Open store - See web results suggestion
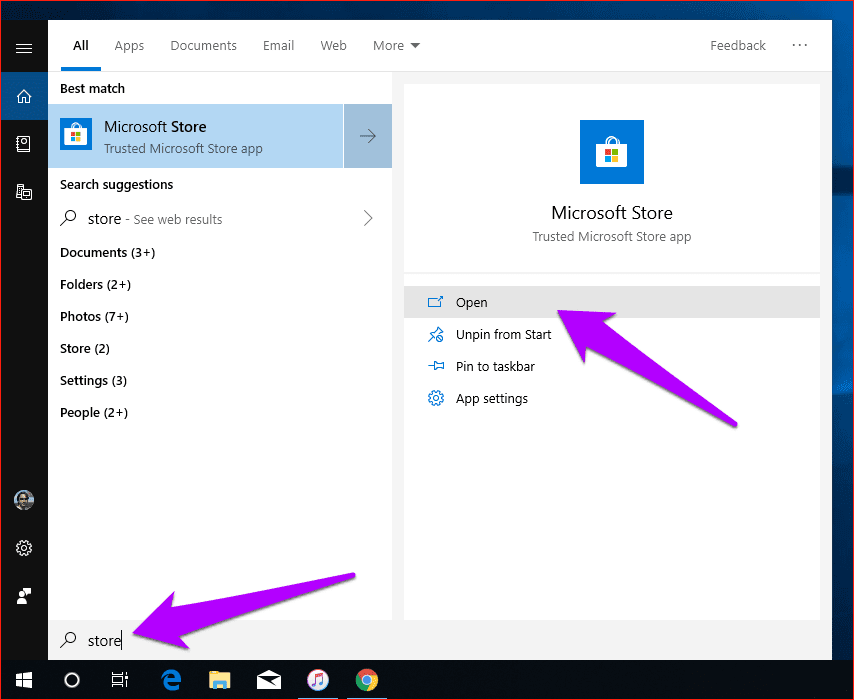Viewport: 854px width, 700px height. click(x=220, y=218)
